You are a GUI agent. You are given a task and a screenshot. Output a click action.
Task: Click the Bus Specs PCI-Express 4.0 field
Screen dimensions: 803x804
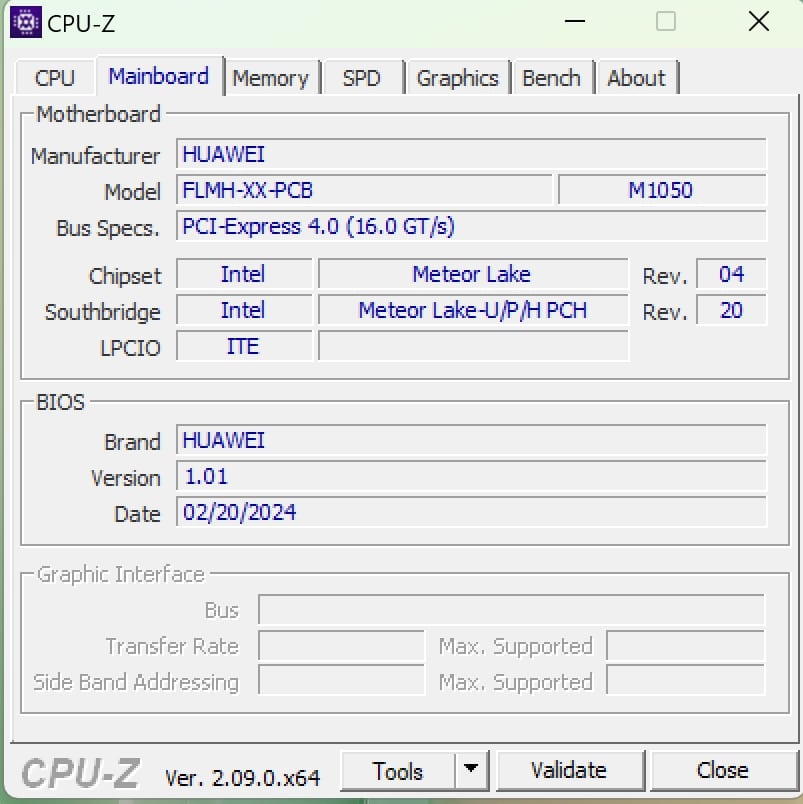471,227
